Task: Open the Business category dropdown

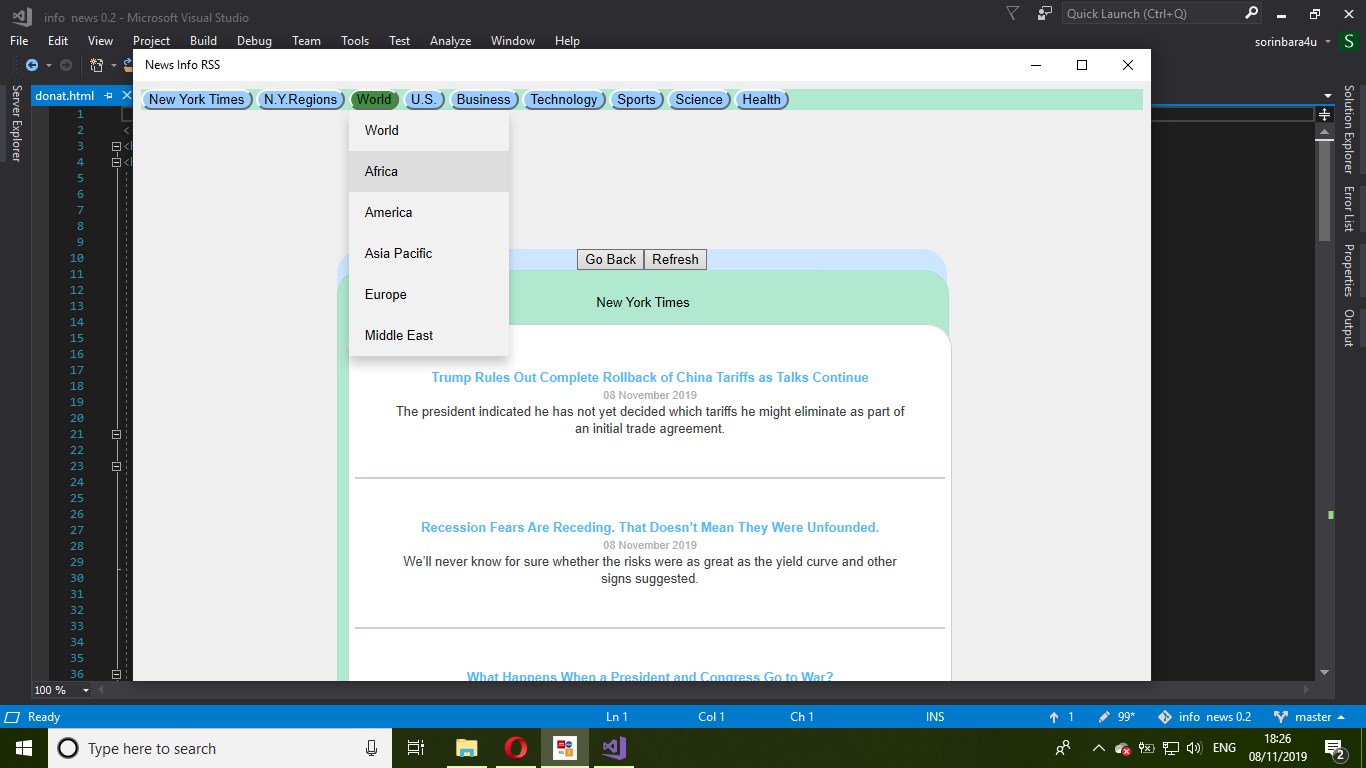Action: [x=484, y=99]
